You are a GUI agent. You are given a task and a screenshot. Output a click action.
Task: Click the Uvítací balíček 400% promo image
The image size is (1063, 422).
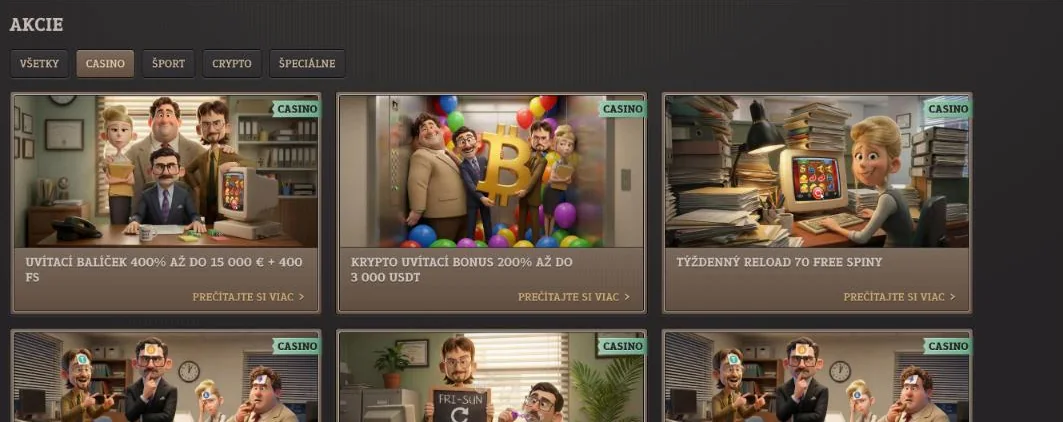165,171
